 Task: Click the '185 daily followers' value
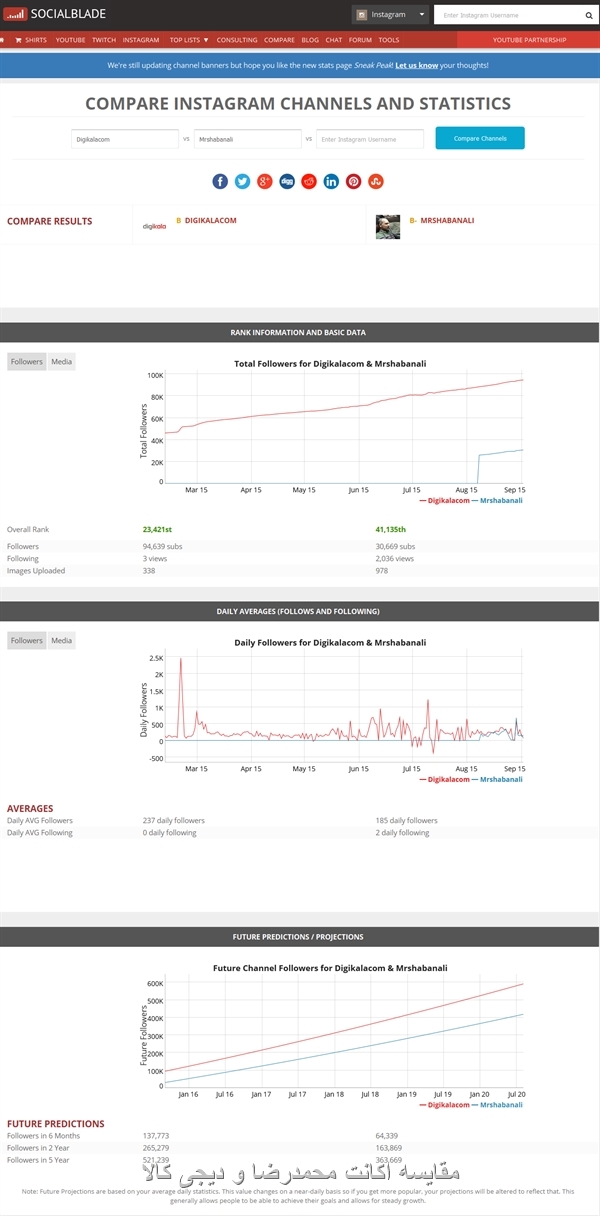pyautogui.click(x=407, y=821)
